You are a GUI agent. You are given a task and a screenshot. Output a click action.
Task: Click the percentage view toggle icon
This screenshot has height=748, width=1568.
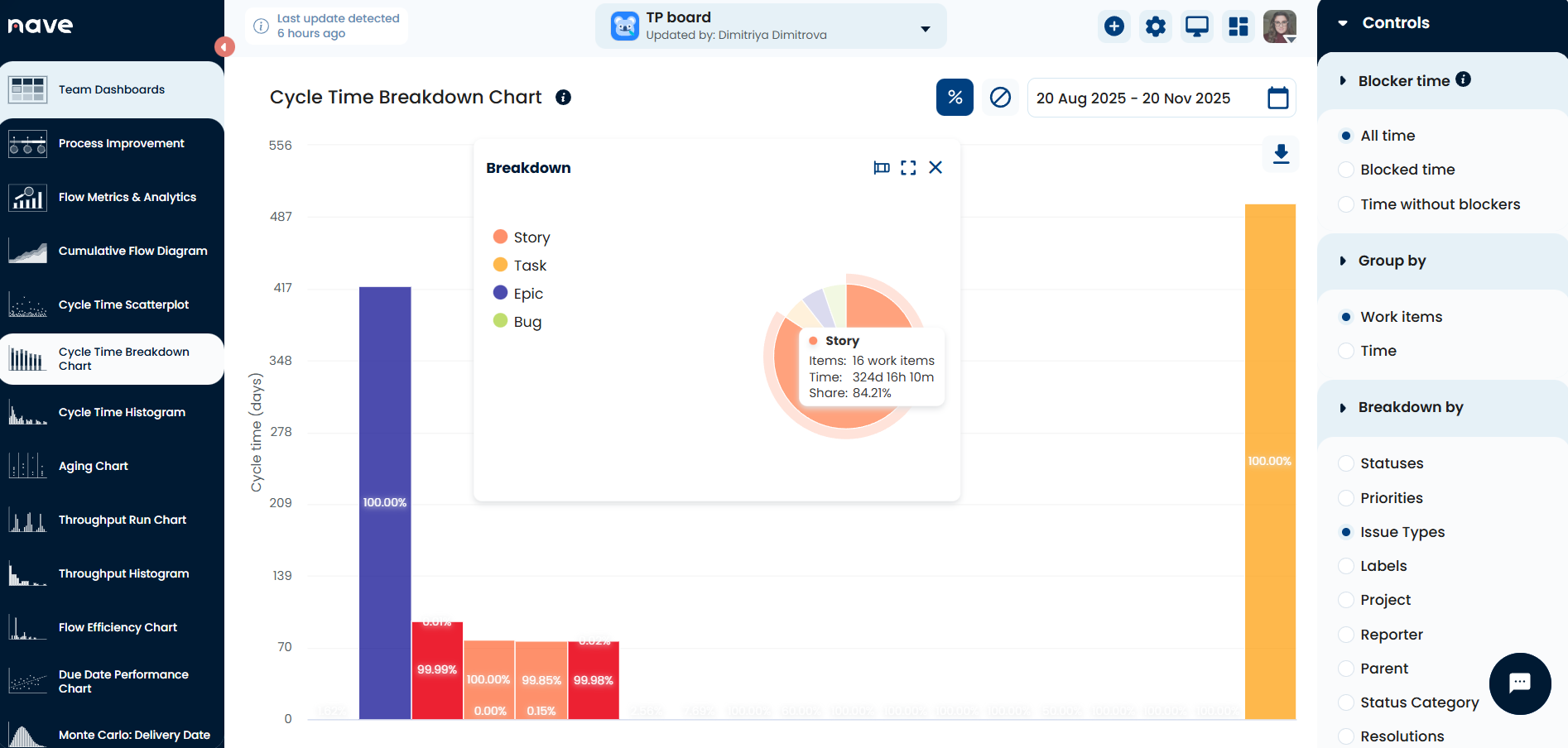[955, 98]
